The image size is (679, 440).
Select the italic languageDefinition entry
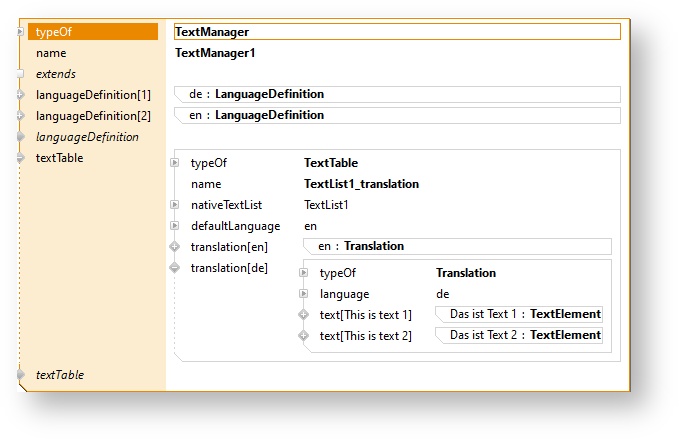coord(87,137)
